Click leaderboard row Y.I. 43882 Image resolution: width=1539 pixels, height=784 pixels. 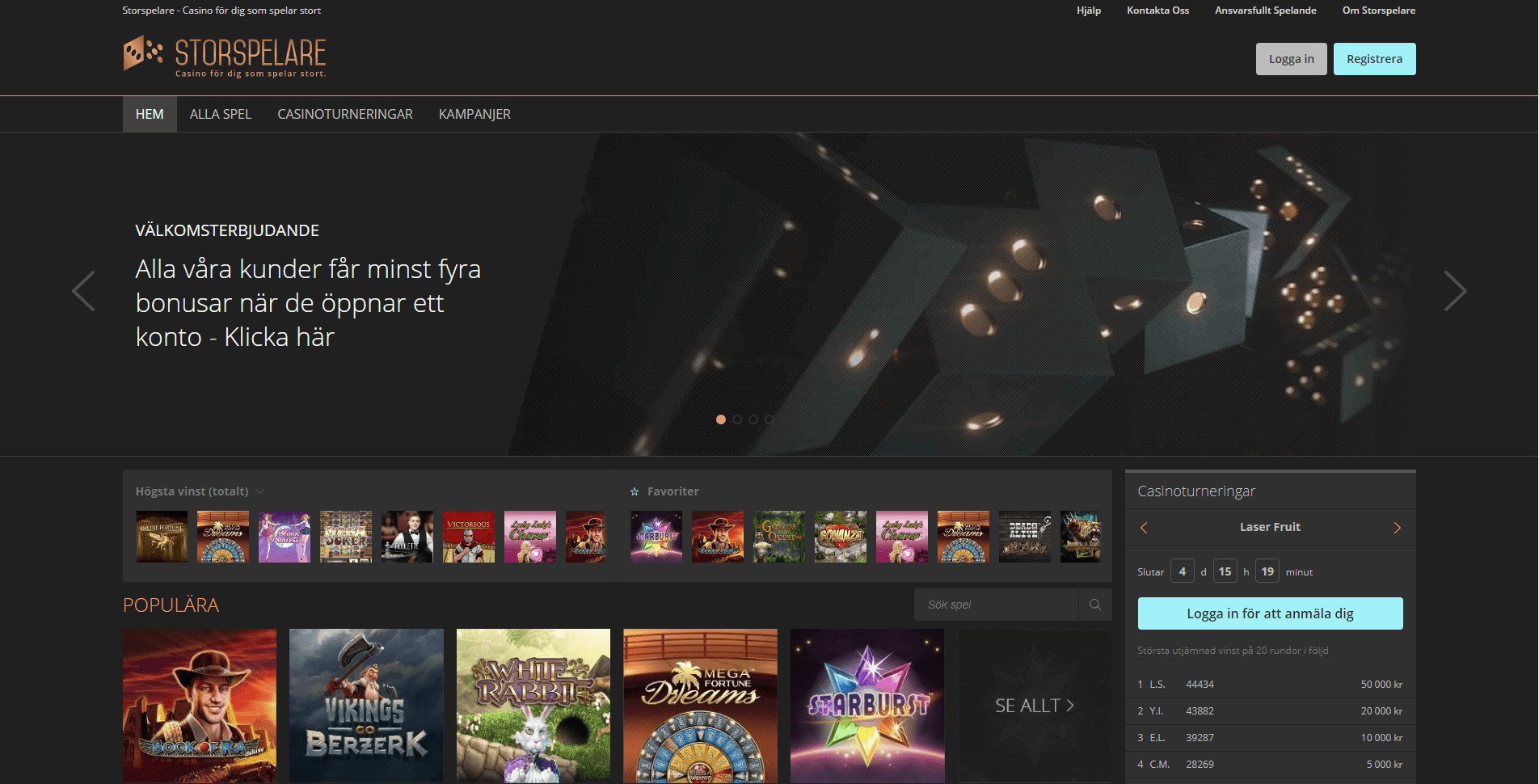[1271, 711]
